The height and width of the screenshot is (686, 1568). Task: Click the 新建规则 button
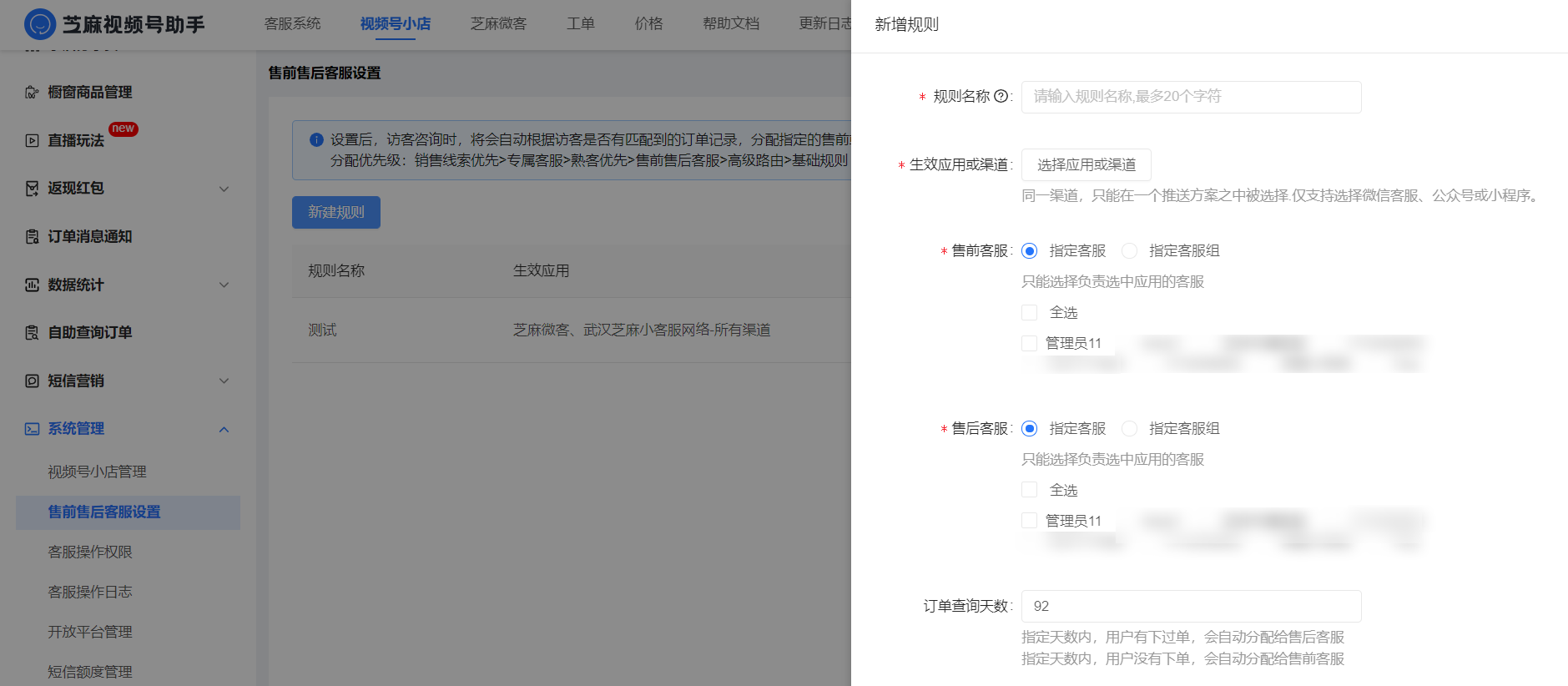coord(336,212)
